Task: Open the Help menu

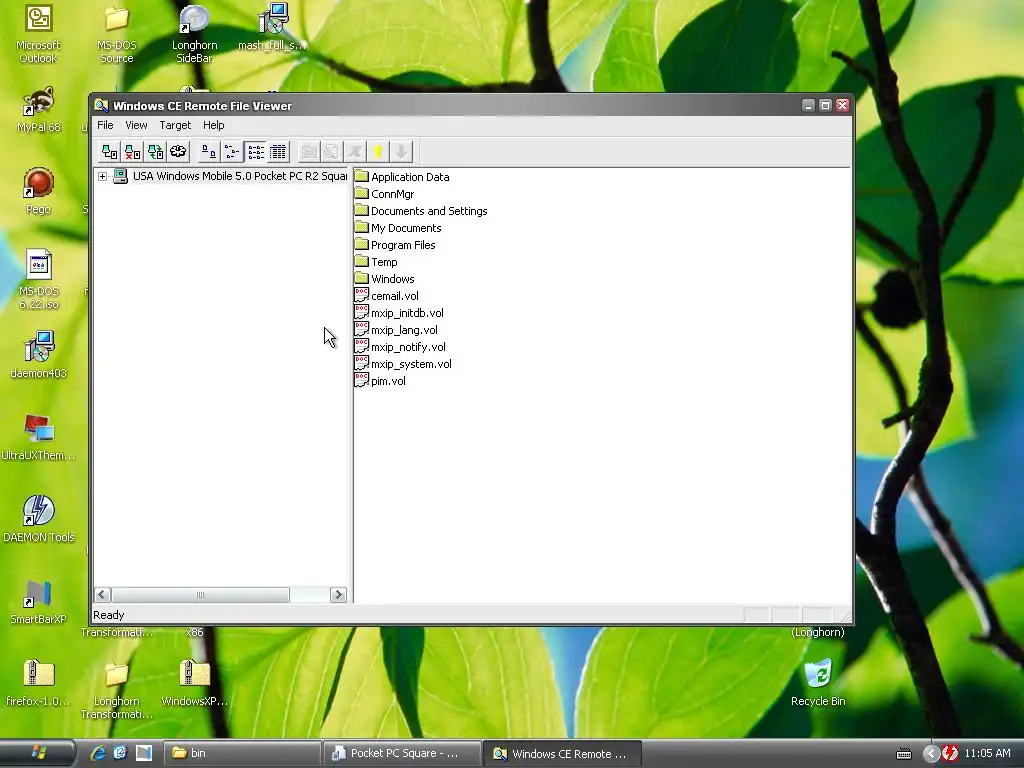Action: (214, 125)
